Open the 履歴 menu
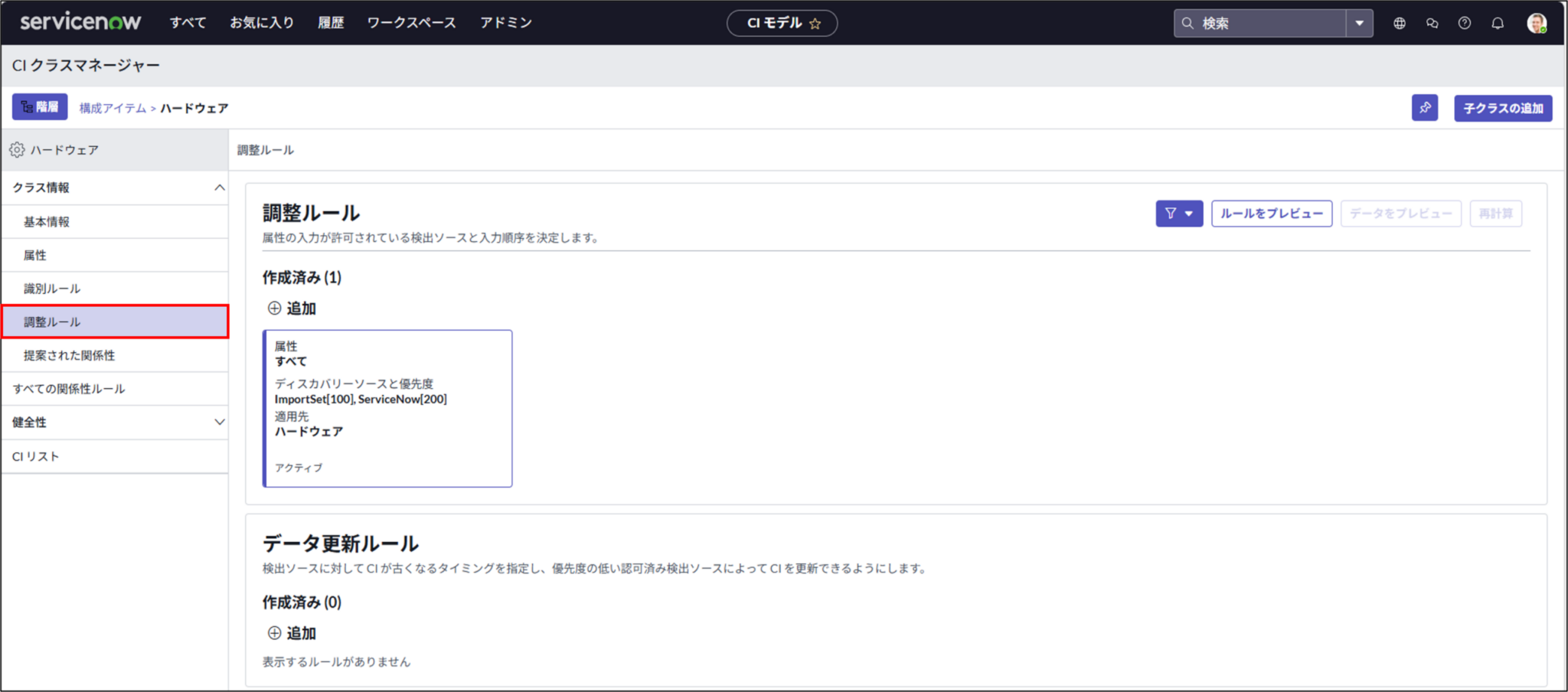Screen dimensions: 1568x692 331,23
